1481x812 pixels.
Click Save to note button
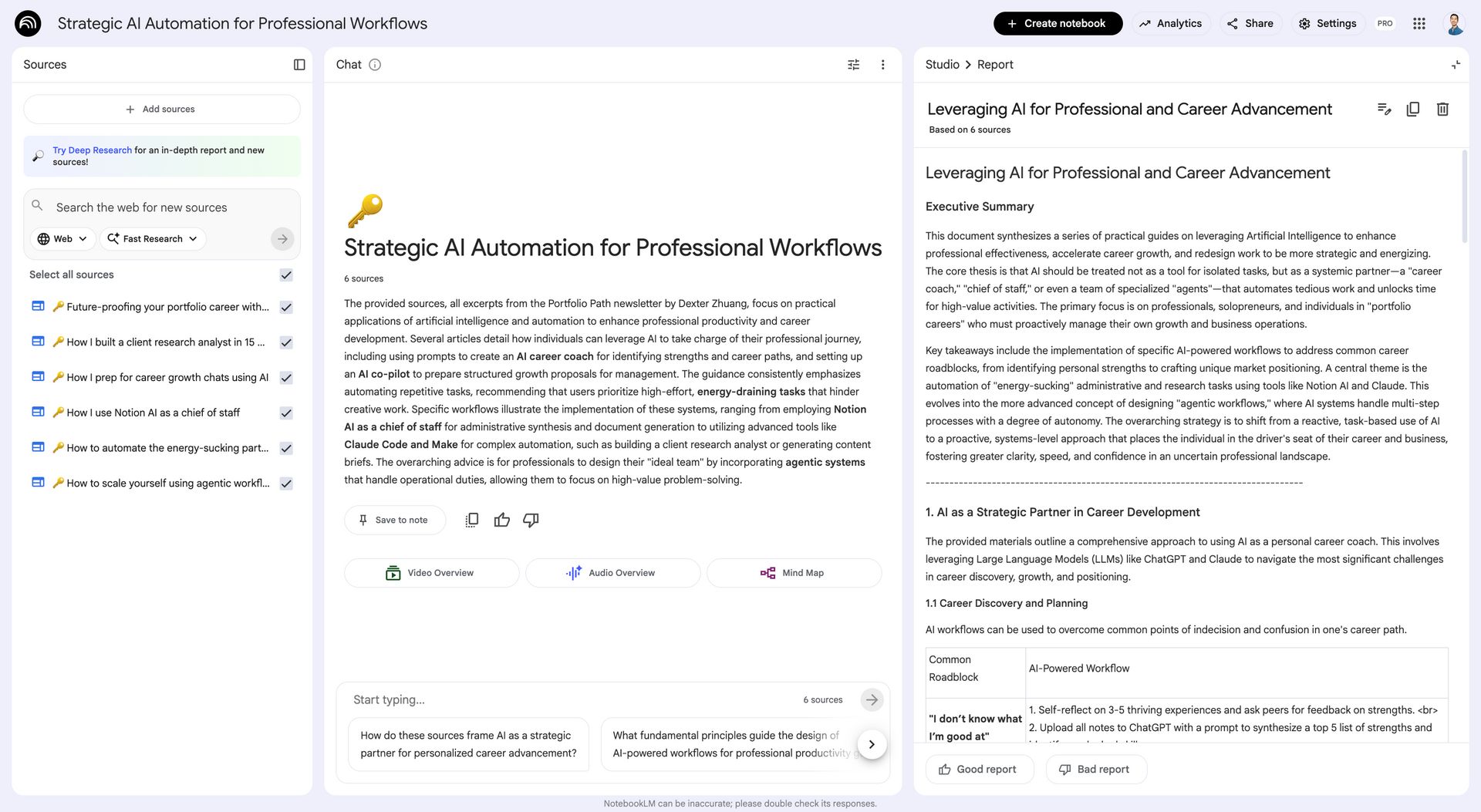pyautogui.click(x=395, y=520)
